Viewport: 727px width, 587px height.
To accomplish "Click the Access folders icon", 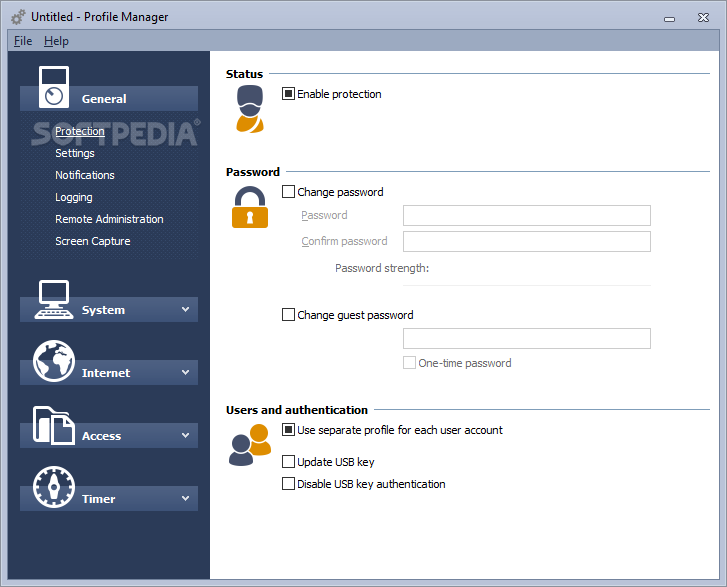I will 53,426.
